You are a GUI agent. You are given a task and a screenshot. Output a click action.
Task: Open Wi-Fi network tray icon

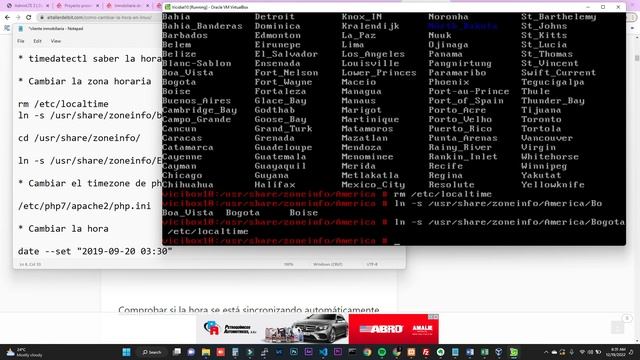582,352
